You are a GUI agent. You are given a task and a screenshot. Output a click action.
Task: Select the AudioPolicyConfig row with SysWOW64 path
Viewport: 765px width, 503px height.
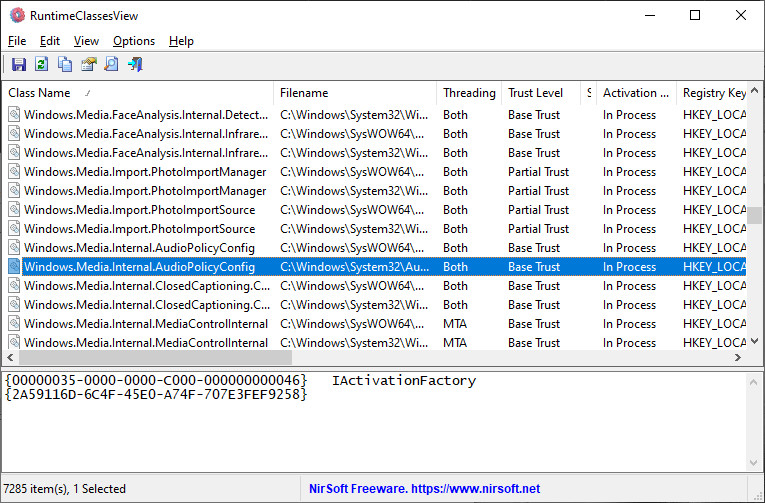(375, 248)
